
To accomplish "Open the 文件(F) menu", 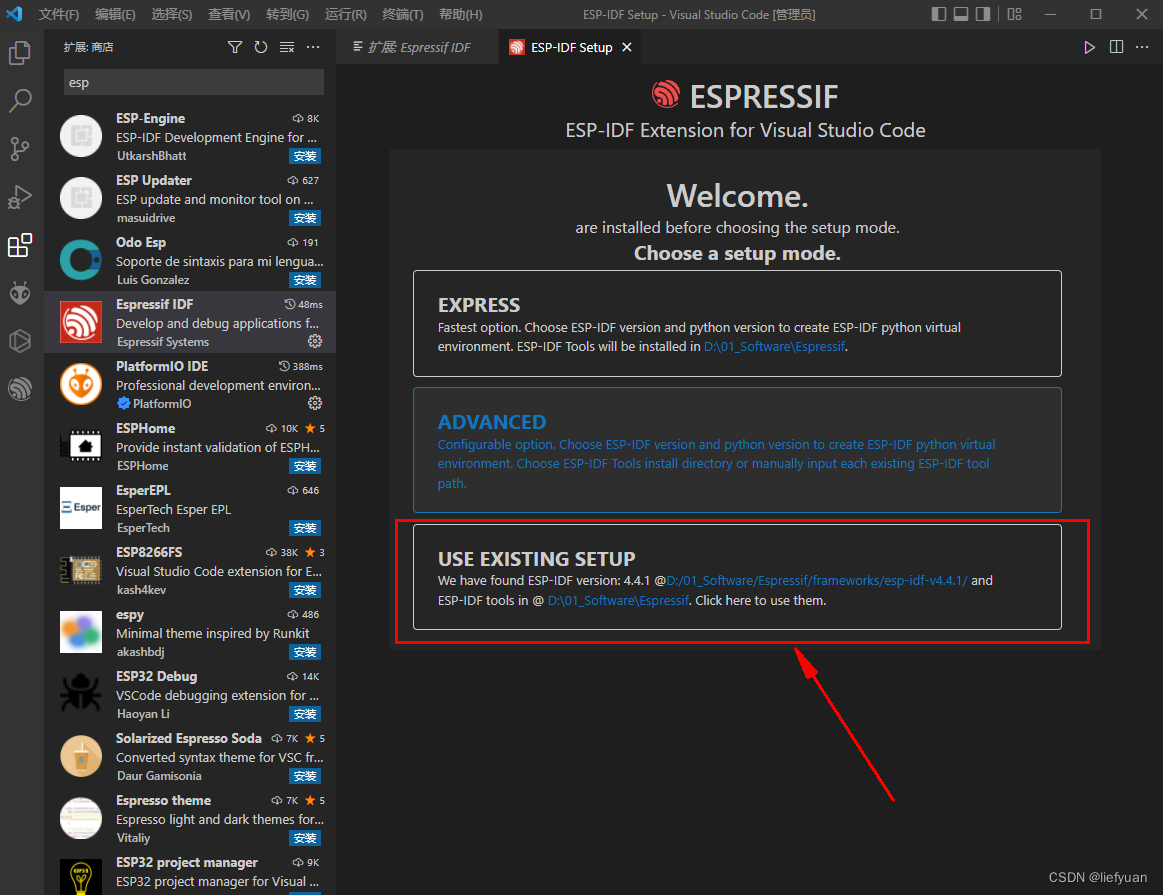I will pos(59,15).
